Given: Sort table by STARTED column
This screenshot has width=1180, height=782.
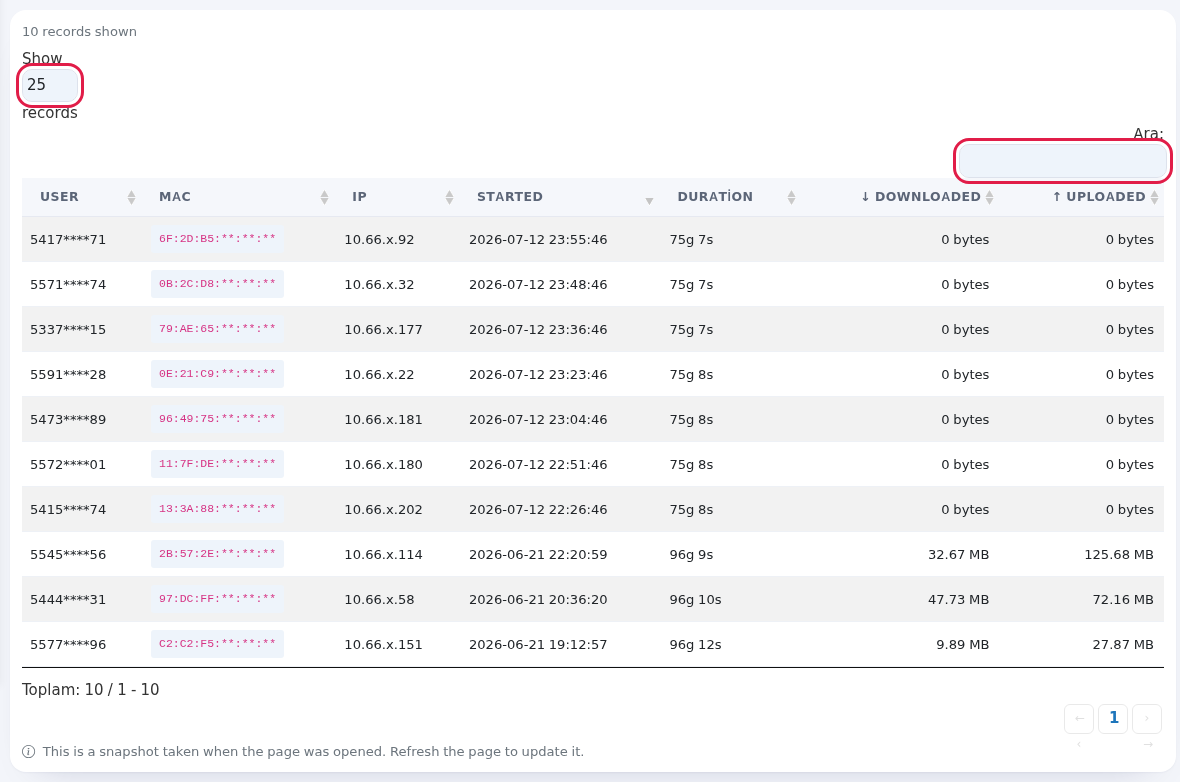Looking at the screenshot, I should [559, 197].
